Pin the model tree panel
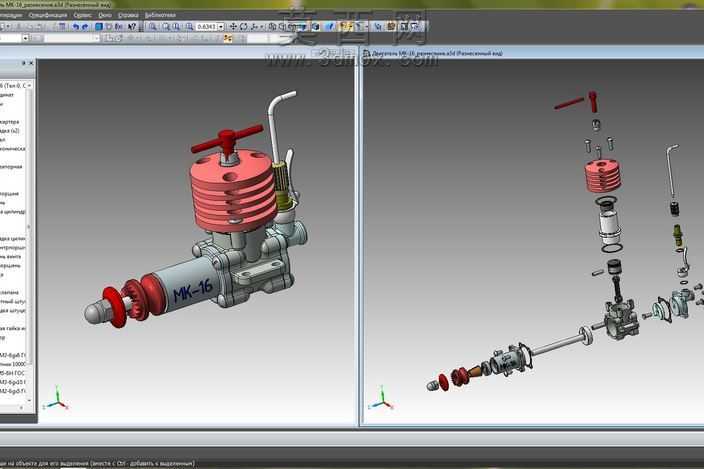The height and width of the screenshot is (469, 704). point(23,63)
